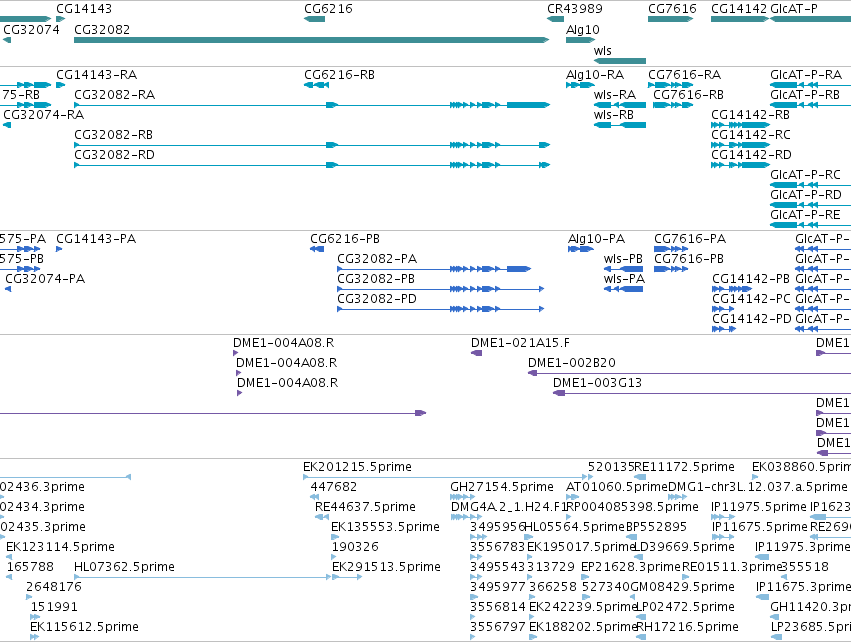Select transcript CG32082-RB
The image size is (851, 642).
click(x=312, y=145)
